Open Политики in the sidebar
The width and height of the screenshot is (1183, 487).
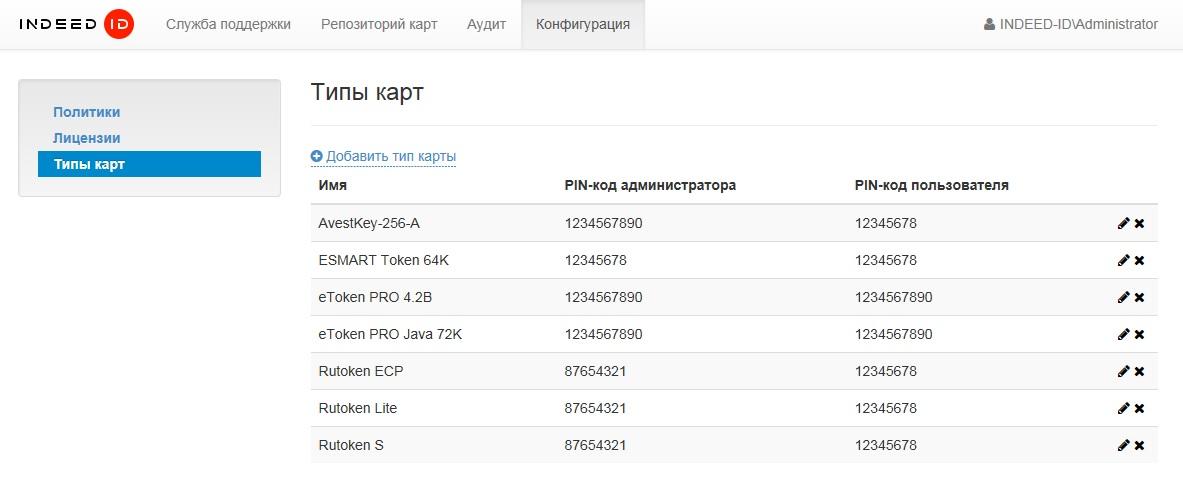tap(87, 112)
